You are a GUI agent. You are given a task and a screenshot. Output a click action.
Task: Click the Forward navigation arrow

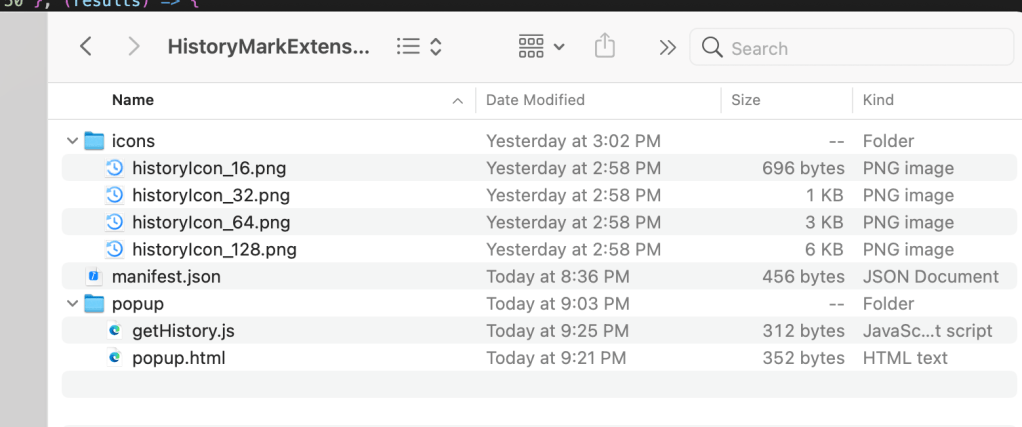coord(134,47)
